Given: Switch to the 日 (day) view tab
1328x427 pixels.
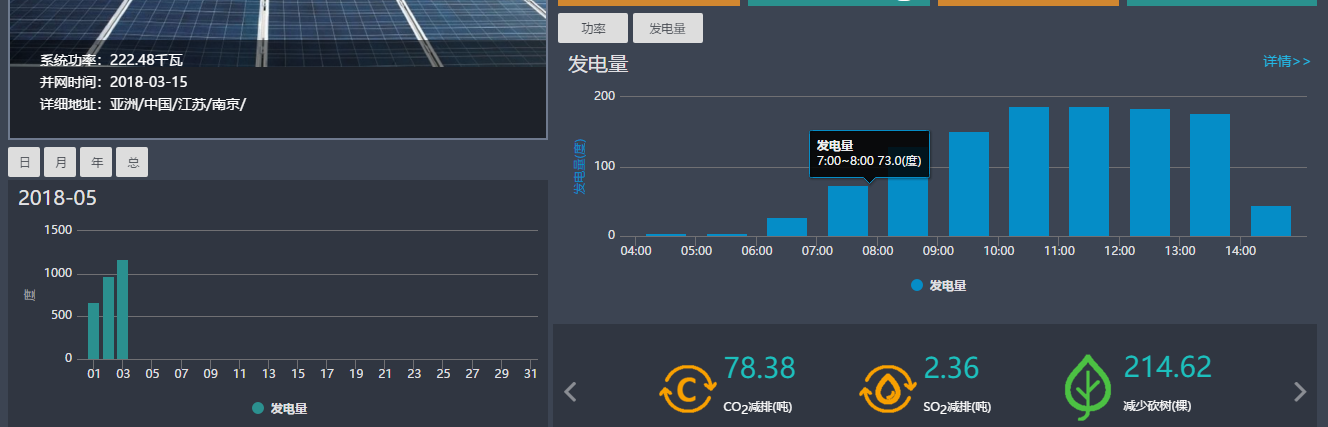Looking at the screenshot, I should tap(24, 162).
